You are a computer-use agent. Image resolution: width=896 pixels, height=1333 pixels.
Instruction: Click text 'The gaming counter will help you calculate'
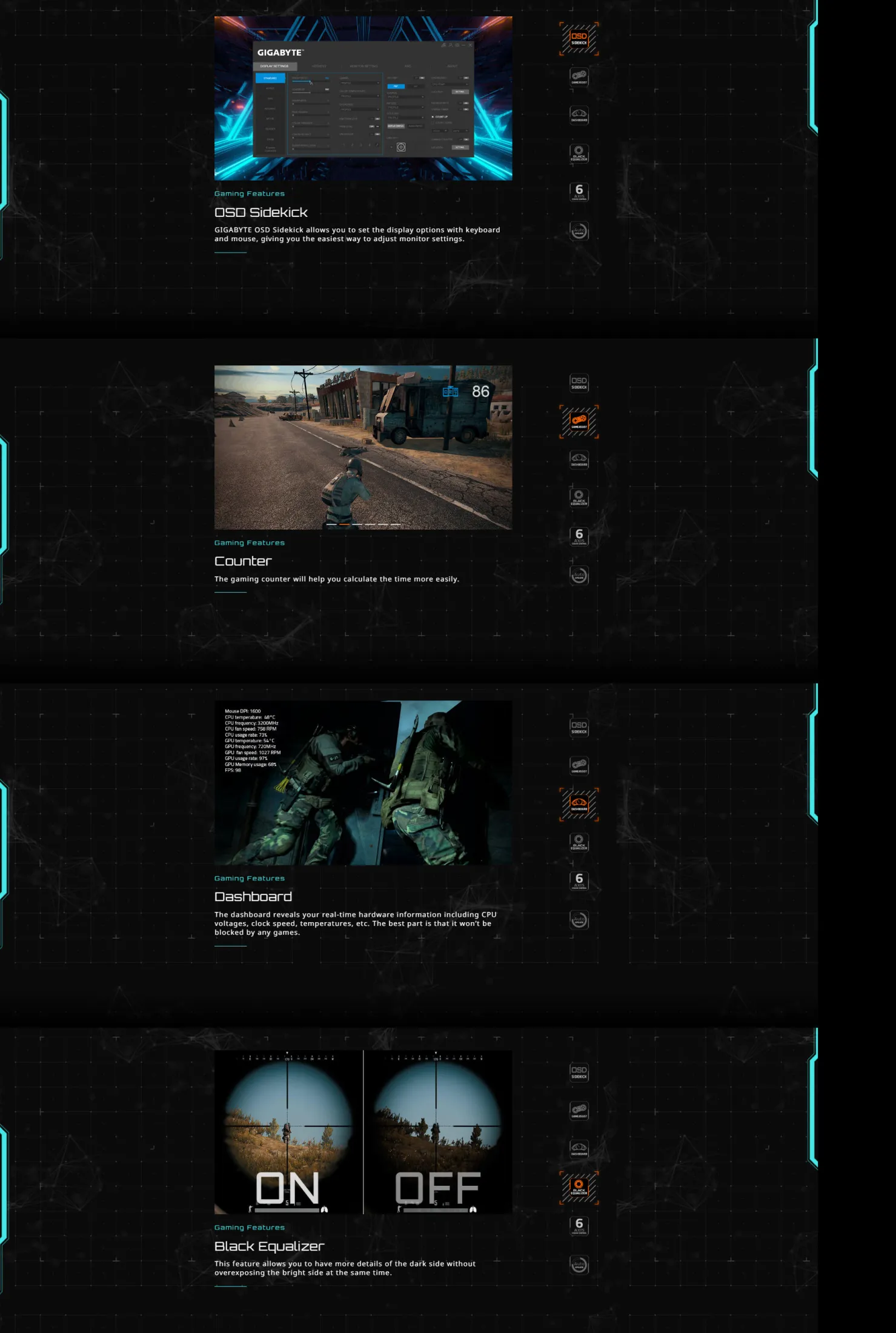337,579
